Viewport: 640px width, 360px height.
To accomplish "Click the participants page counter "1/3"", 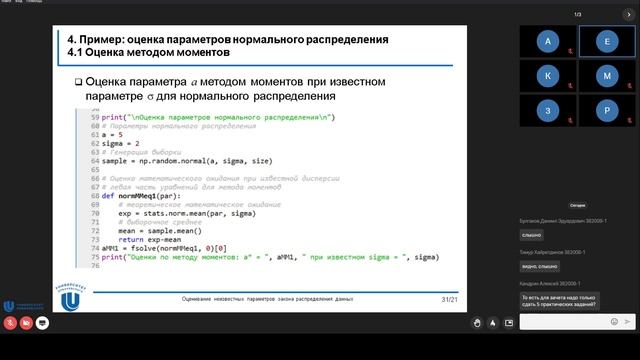I will (x=578, y=14).
